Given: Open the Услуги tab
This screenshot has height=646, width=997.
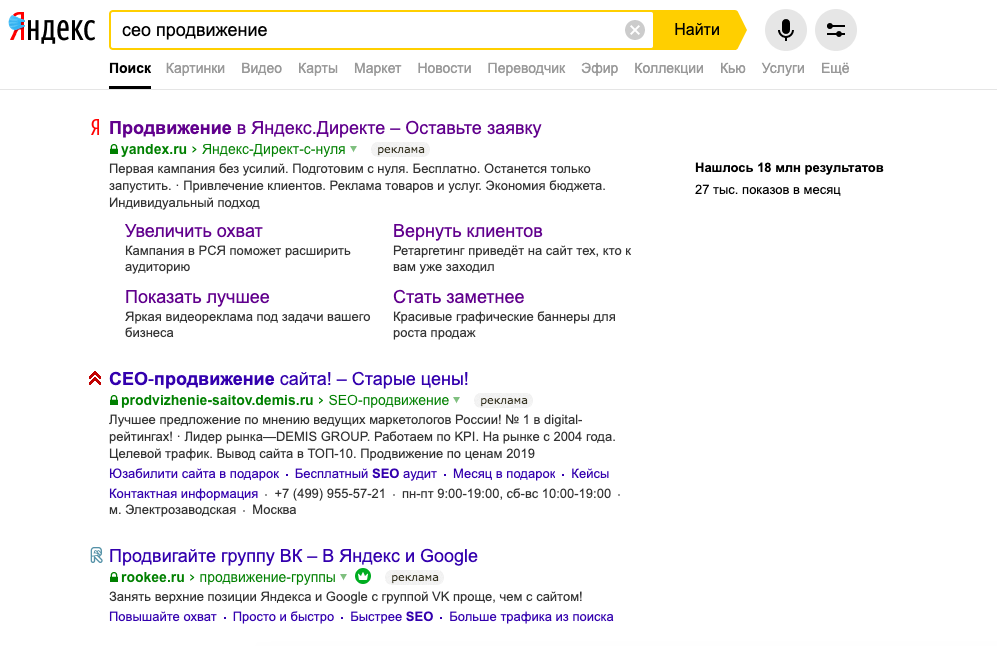Looking at the screenshot, I should tap(783, 68).
